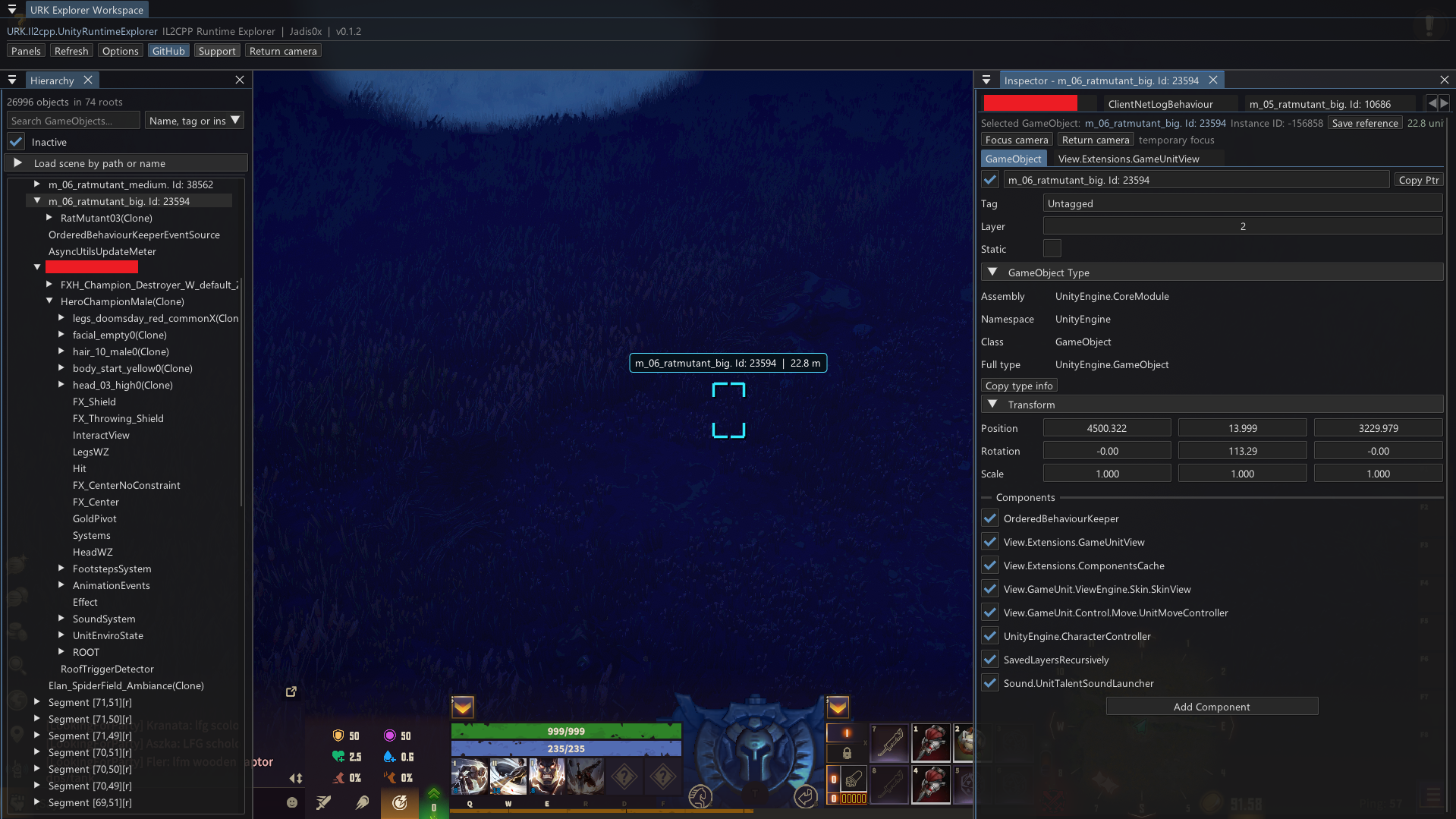The height and width of the screenshot is (819, 1456).
Task: Disable UnityEngine.CharacterController checkbox
Action: [990, 636]
